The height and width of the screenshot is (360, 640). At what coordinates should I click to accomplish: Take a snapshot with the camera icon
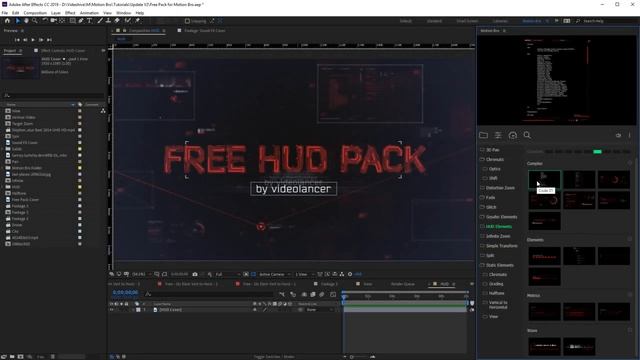click(x=195, y=274)
